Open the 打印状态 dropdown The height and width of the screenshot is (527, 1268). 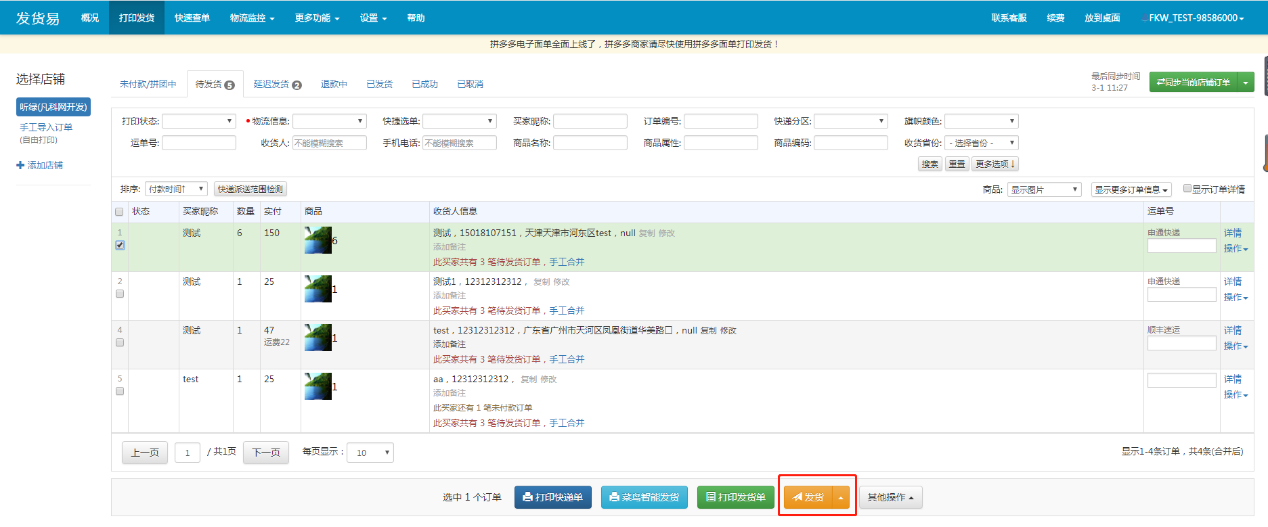coord(198,121)
